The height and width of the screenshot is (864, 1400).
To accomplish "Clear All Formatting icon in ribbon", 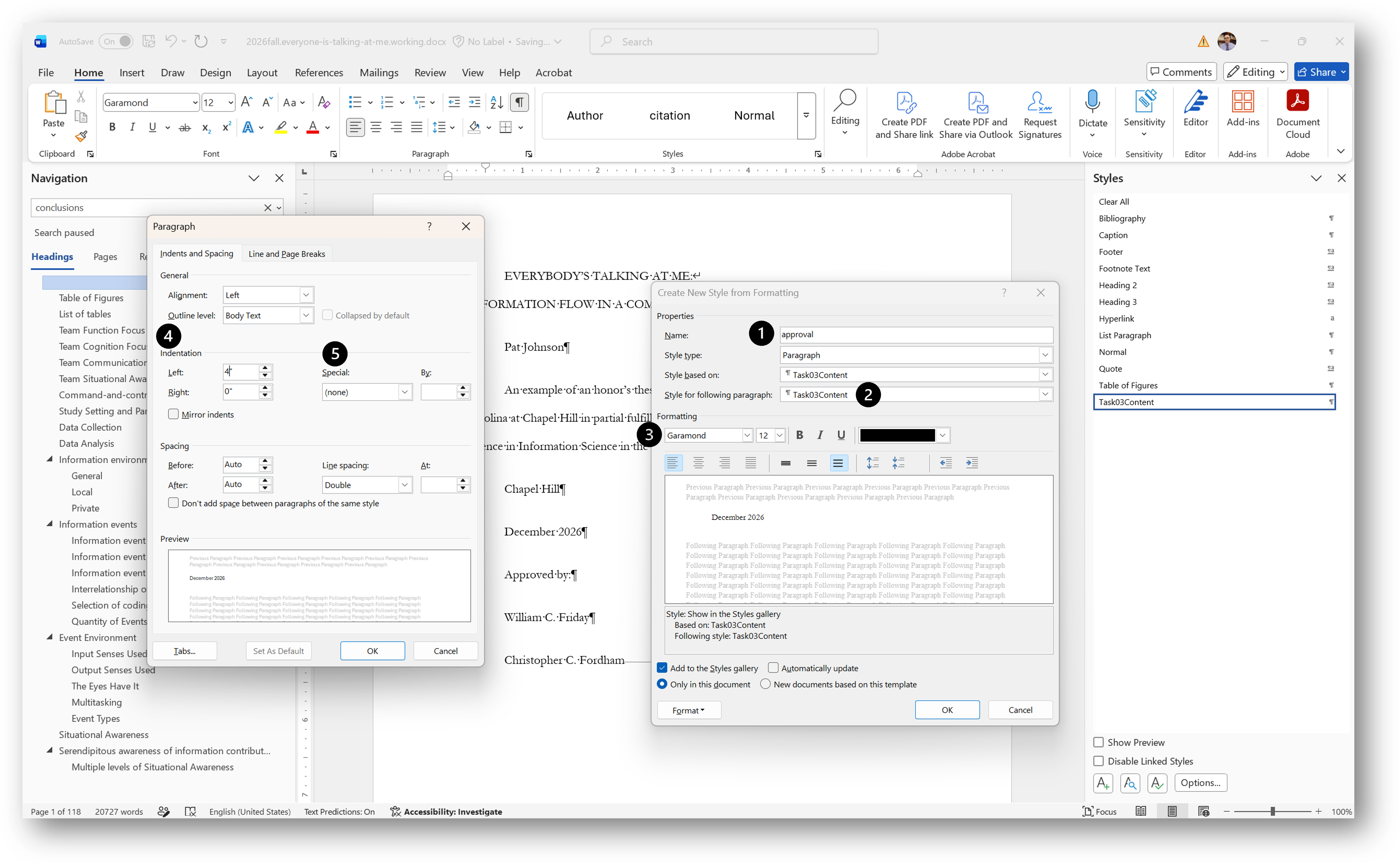I will point(324,102).
